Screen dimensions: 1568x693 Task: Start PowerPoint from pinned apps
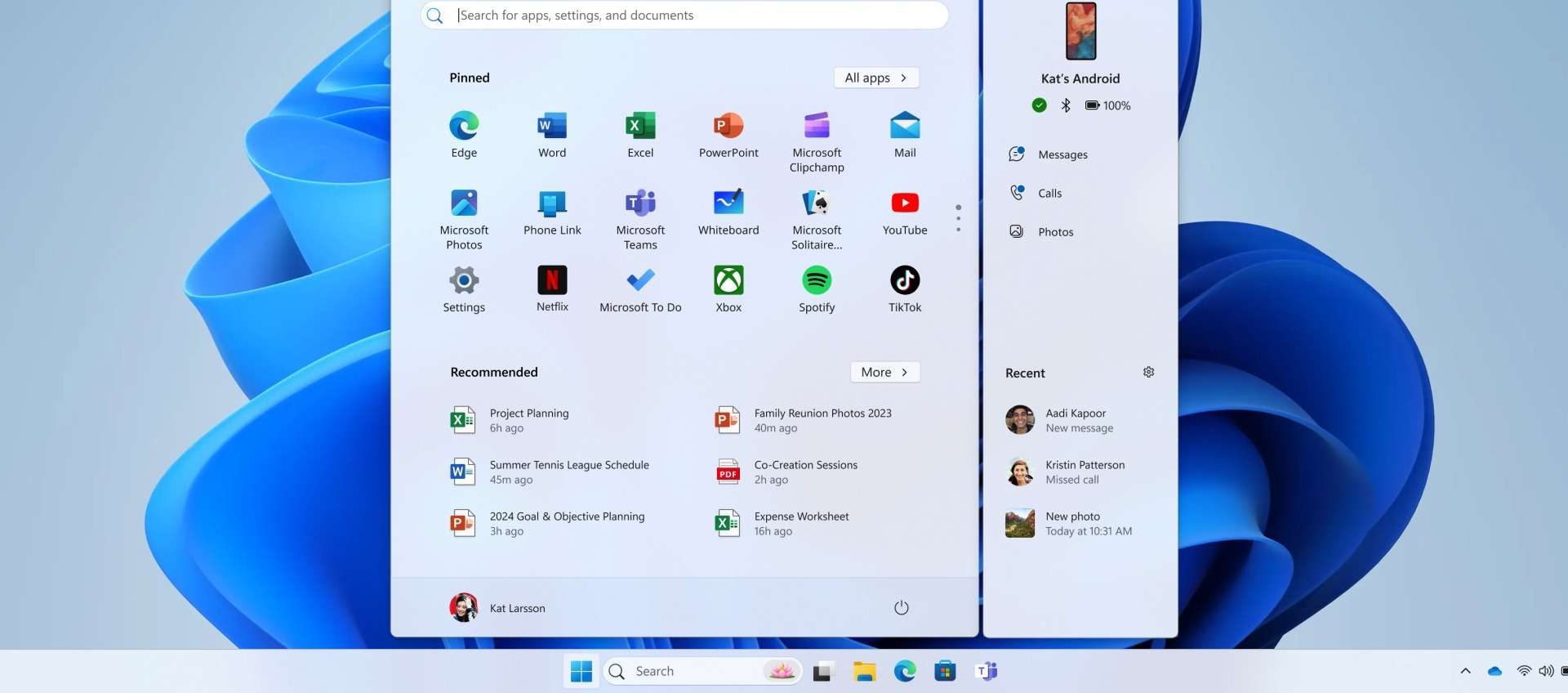[x=728, y=135]
